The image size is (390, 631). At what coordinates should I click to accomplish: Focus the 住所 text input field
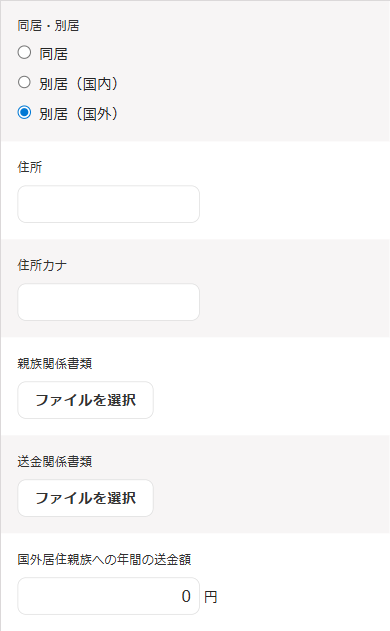click(109, 204)
